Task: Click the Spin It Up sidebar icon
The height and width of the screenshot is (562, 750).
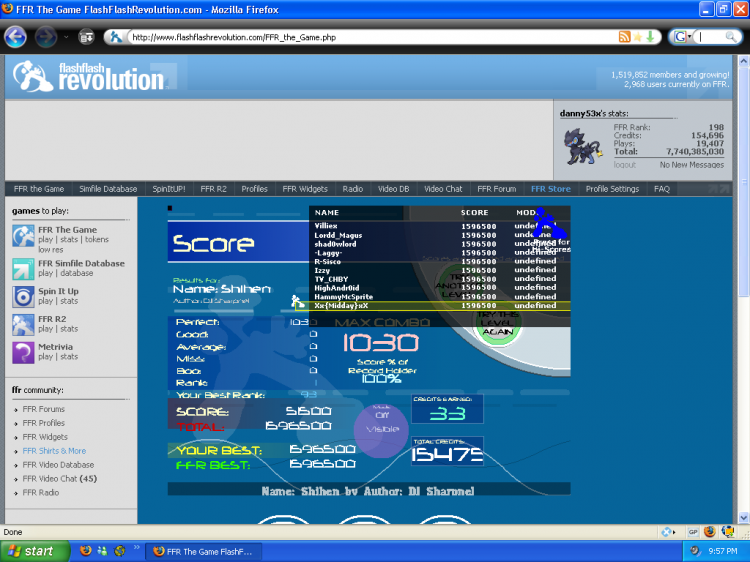Action: tap(23, 297)
